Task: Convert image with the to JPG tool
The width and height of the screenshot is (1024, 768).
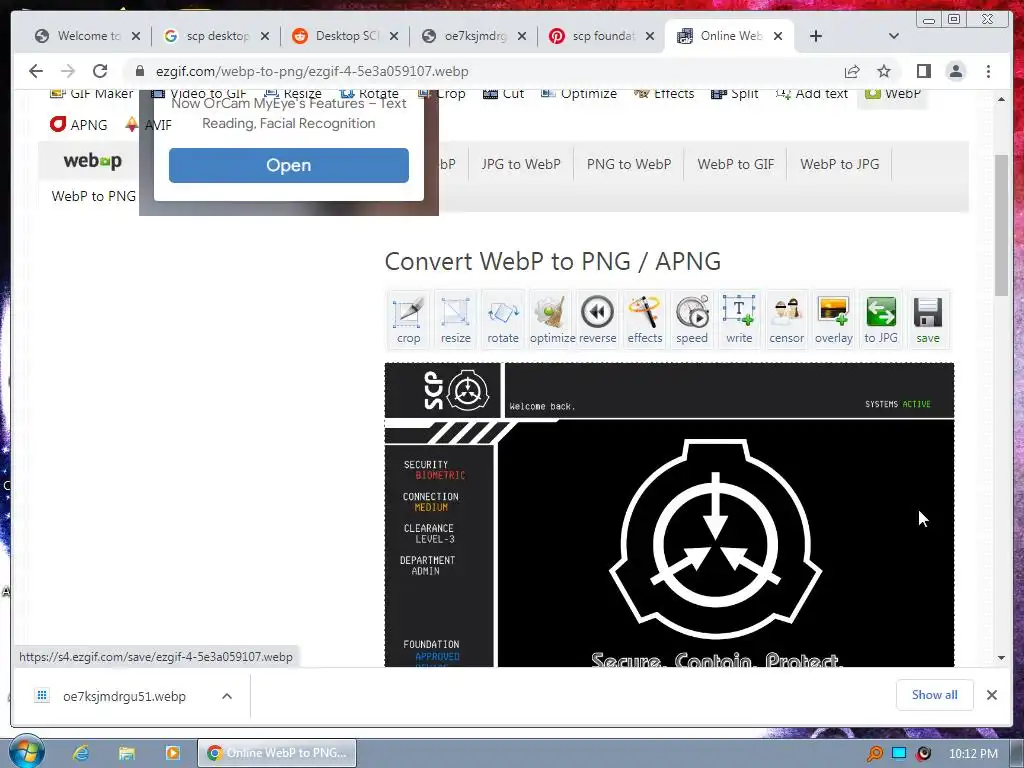Action: [x=880, y=319]
